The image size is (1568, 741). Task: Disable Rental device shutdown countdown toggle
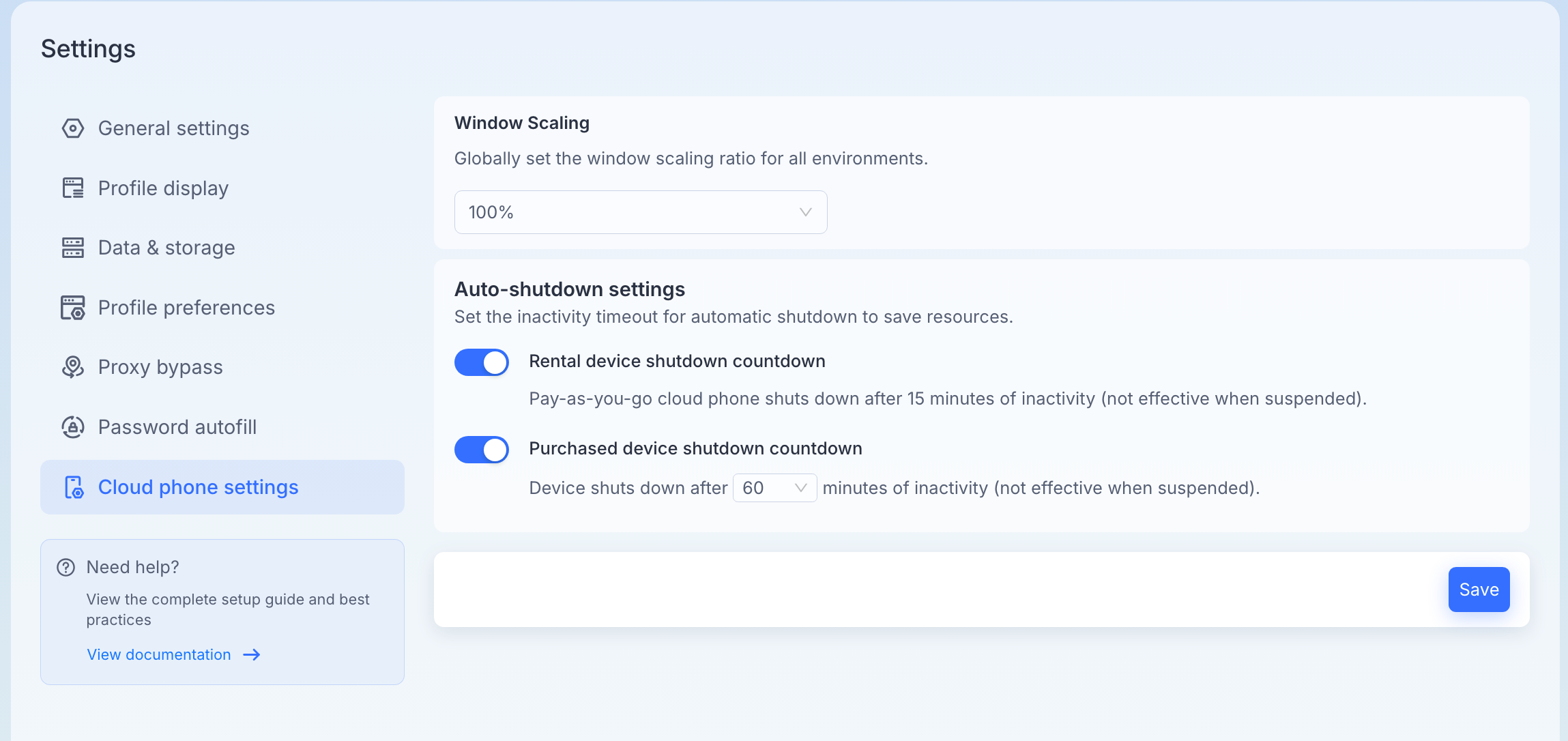[x=482, y=362]
